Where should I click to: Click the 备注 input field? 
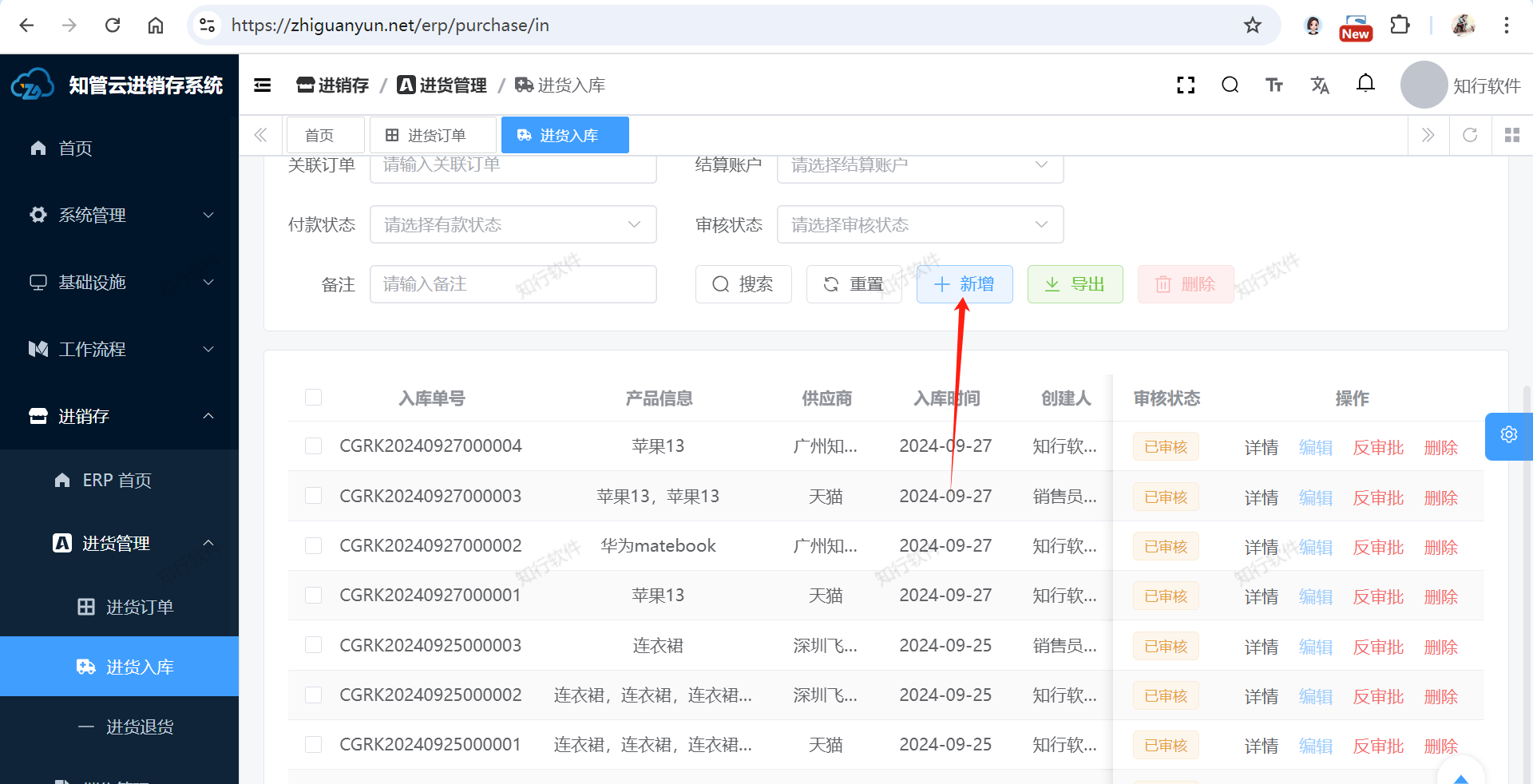click(513, 284)
